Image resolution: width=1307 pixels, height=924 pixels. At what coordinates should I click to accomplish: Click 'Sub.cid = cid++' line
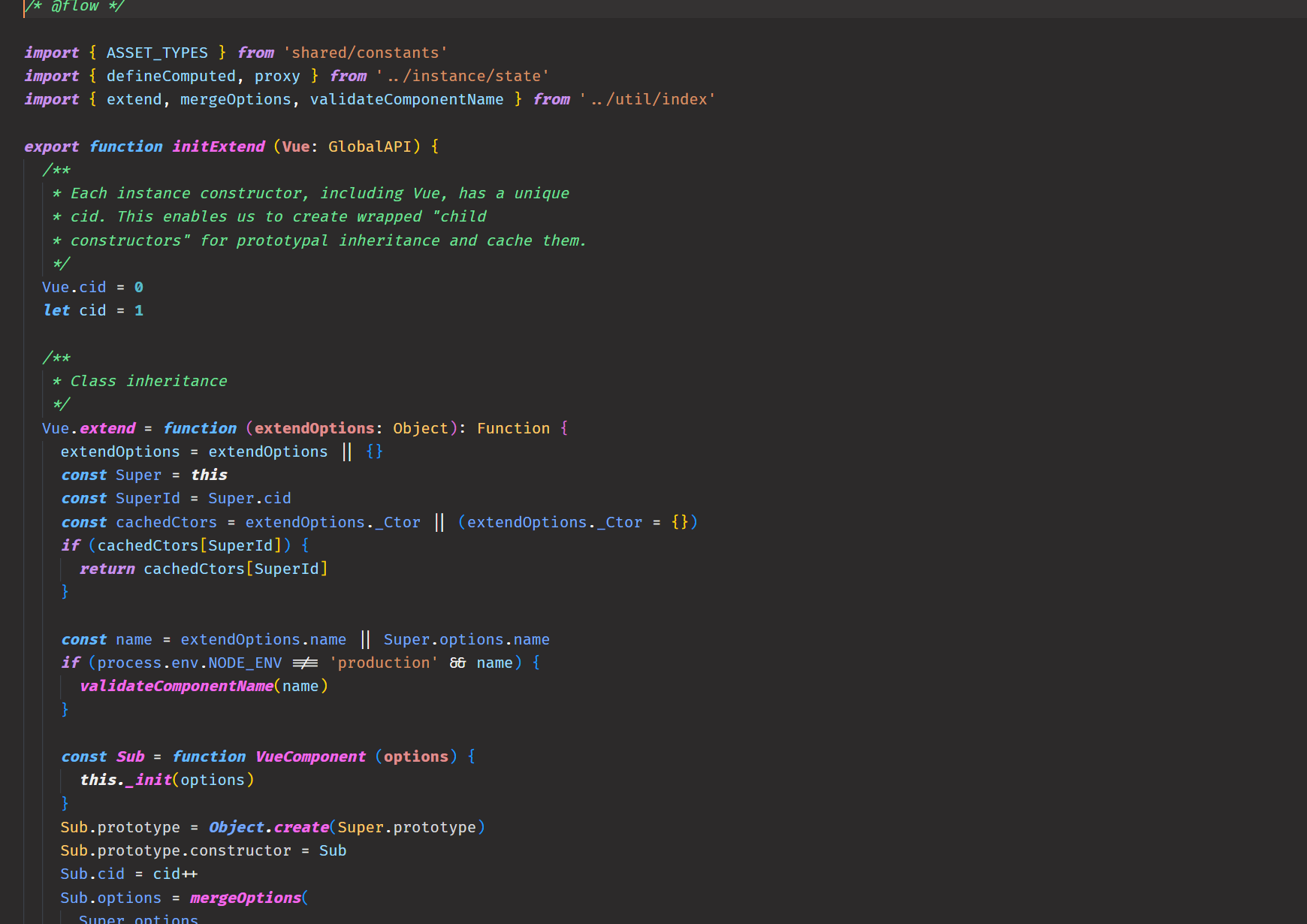click(129, 874)
